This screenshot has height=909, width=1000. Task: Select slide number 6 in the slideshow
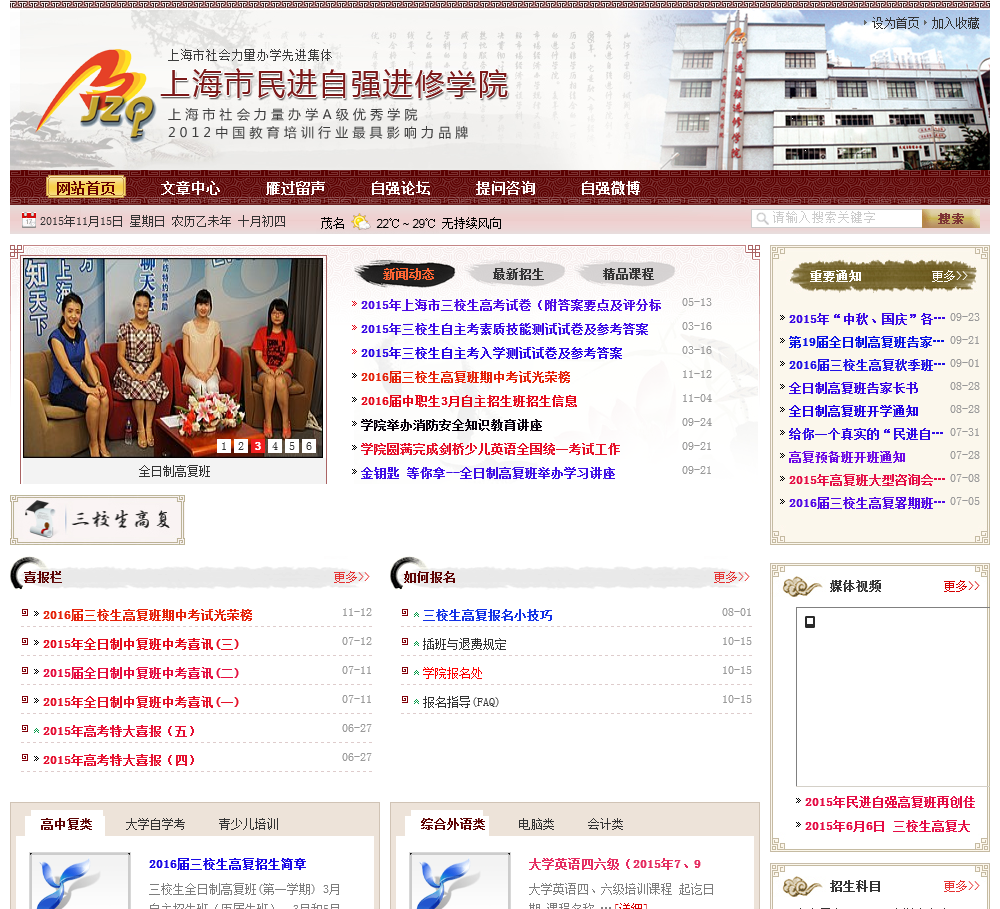point(309,446)
